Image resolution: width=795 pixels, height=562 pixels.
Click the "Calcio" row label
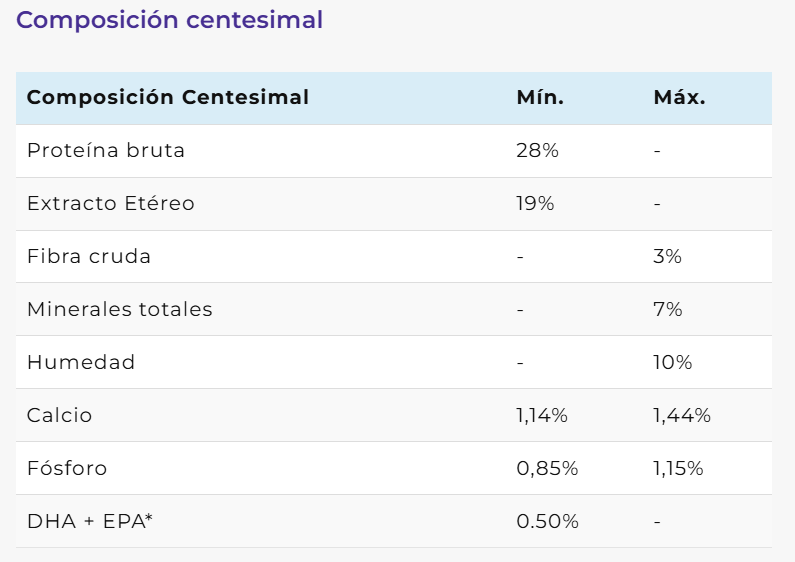pos(59,416)
